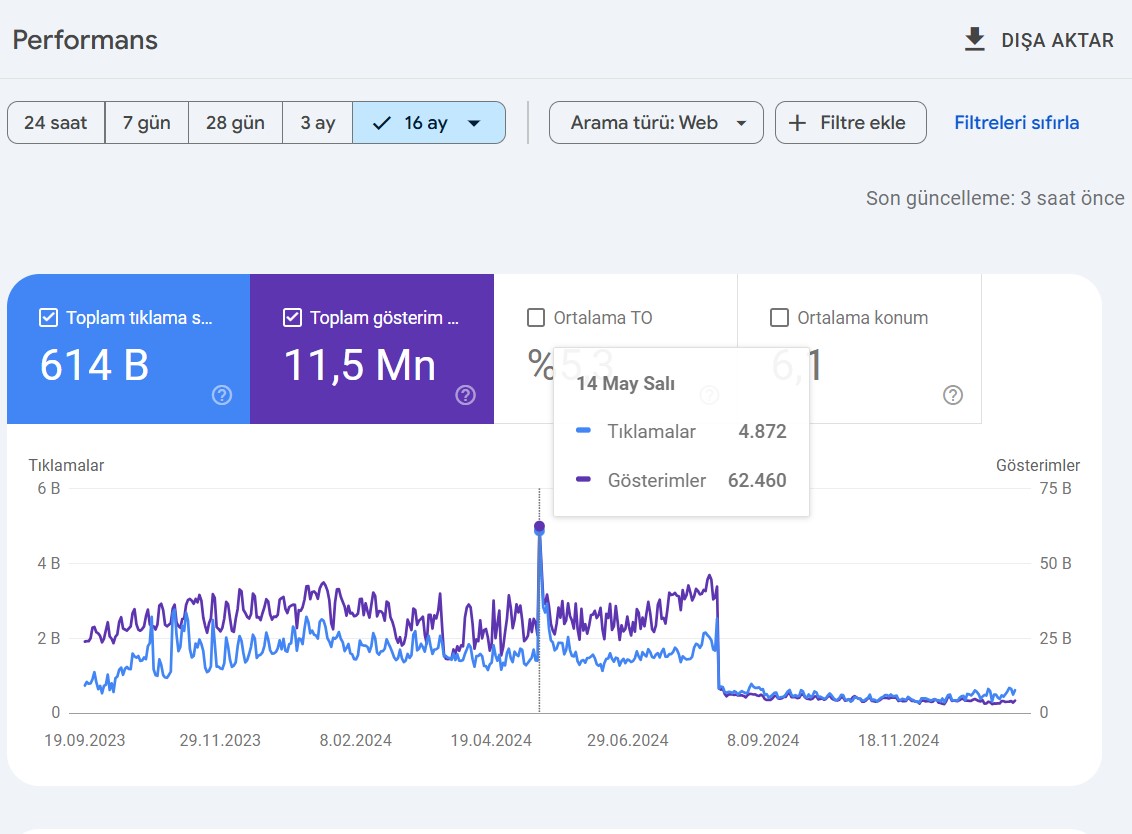Open help icon on Toplam tıklama card
The height and width of the screenshot is (834, 1132).
(x=222, y=395)
